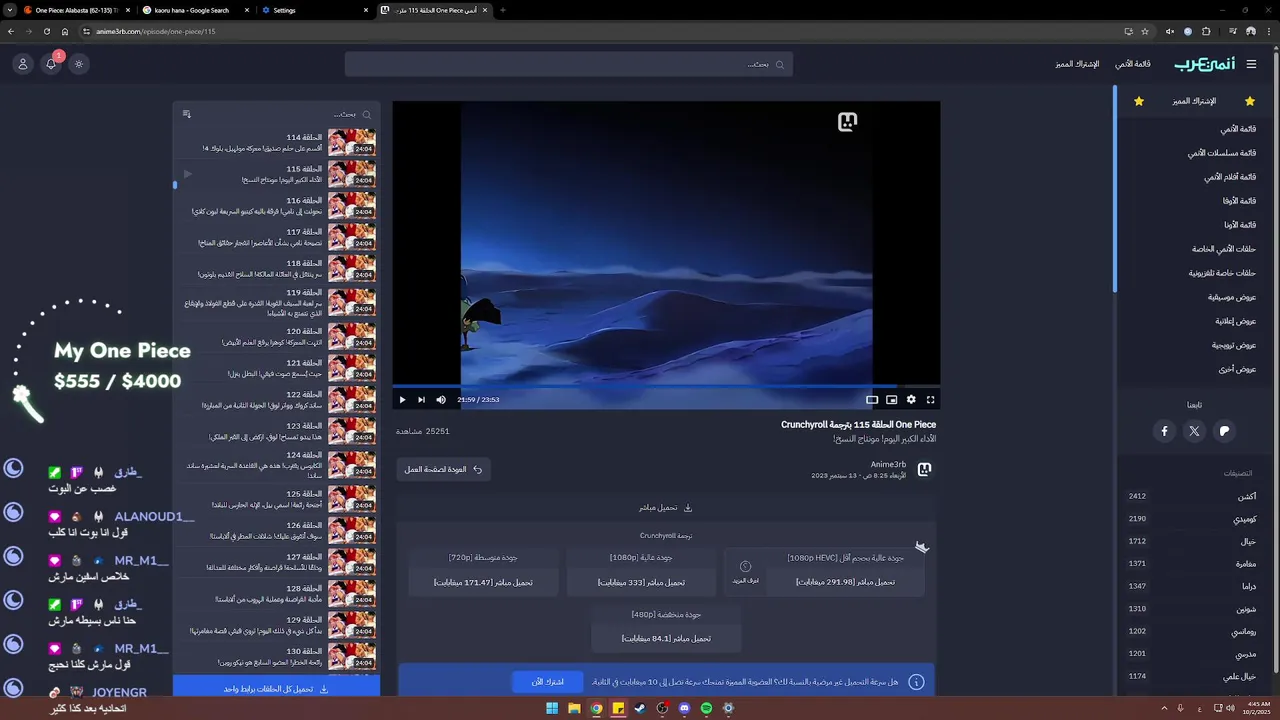Open video player settings gear
The height and width of the screenshot is (720, 1280).
point(911,399)
